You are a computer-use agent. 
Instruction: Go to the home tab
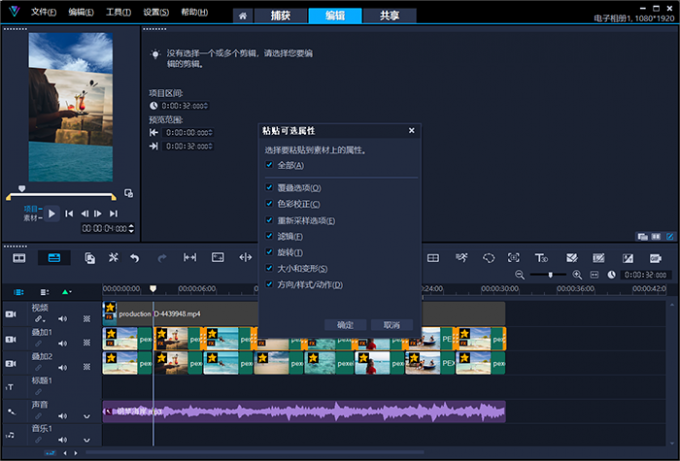(243, 16)
